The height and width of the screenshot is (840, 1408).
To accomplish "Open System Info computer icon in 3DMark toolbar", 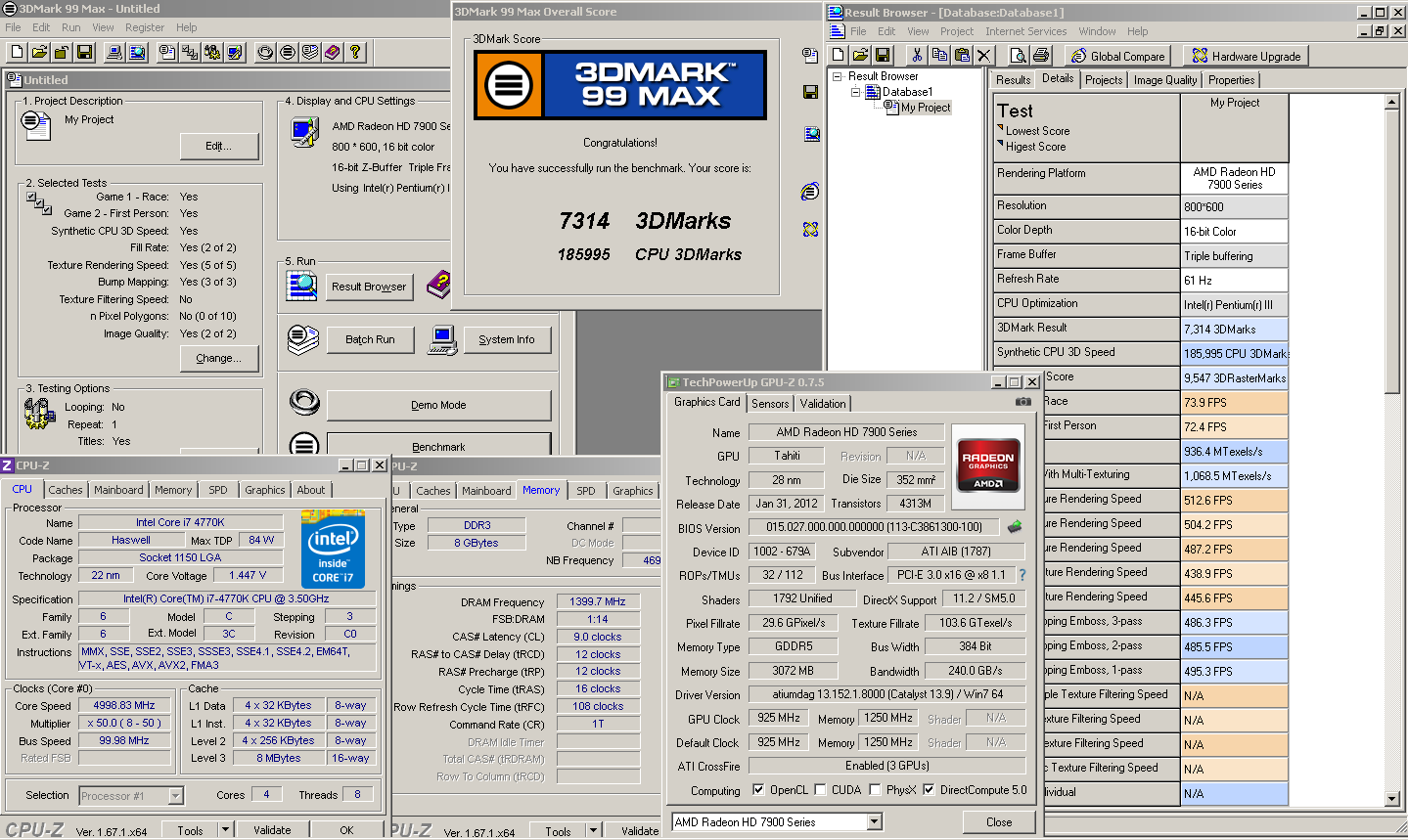I will click(114, 53).
